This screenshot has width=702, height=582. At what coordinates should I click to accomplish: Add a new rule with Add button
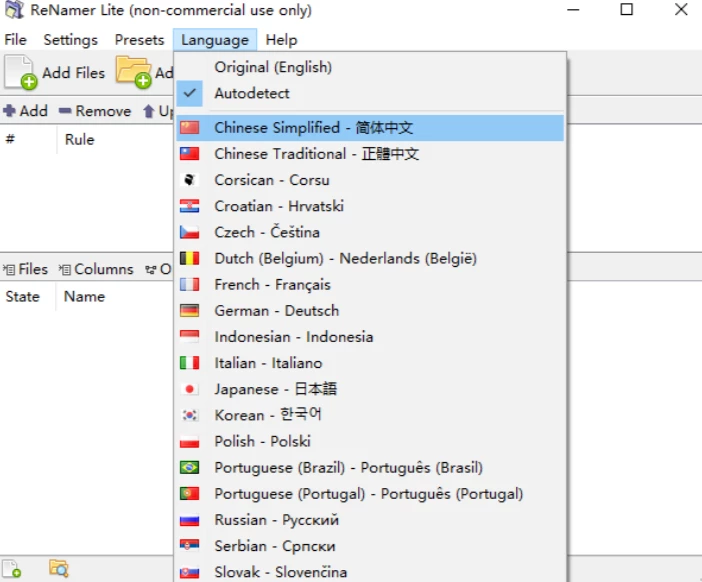pyautogui.click(x=26, y=111)
